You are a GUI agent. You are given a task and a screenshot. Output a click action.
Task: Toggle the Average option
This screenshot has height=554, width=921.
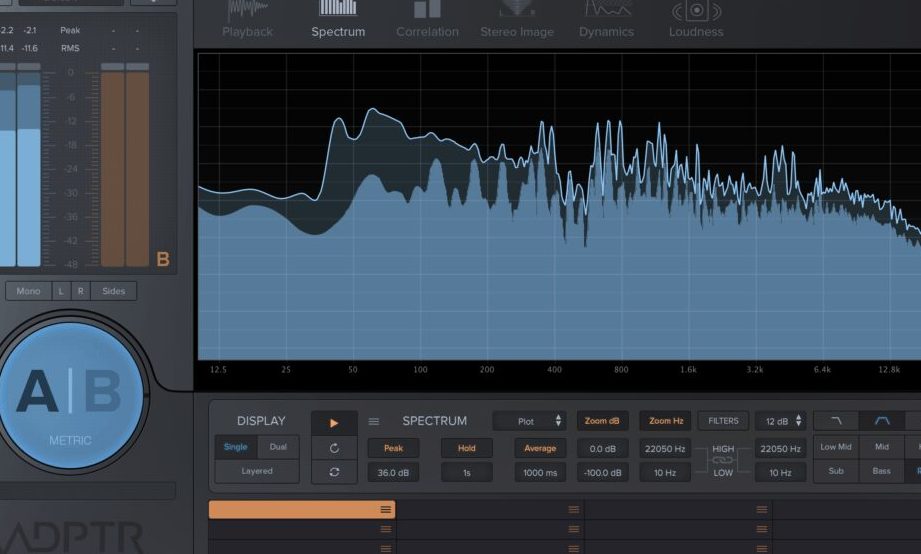tap(540, 448)
